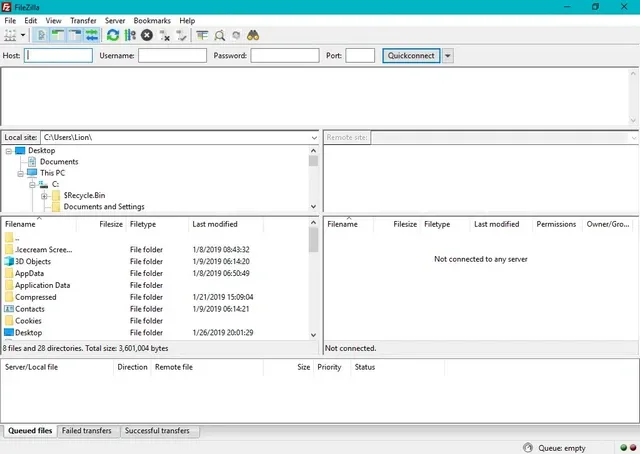Sort remote list by Permissions column
This screenshot has width=640, height=454.
click(x=556, y=224)
